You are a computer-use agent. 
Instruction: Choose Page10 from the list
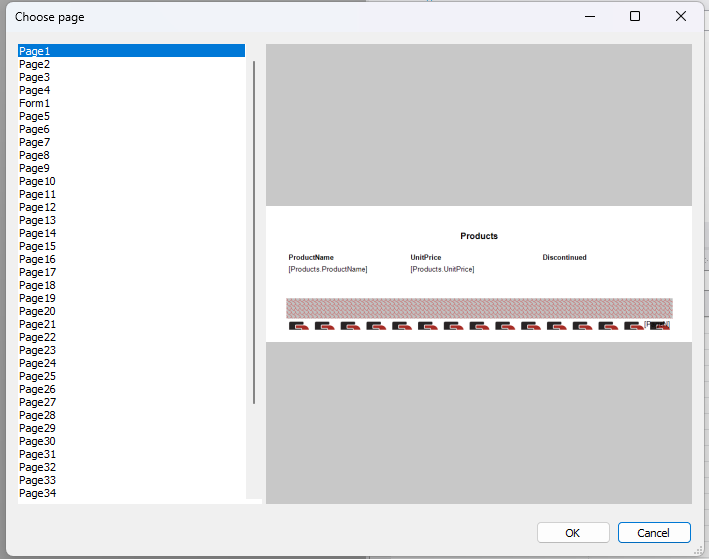[38, 181]
